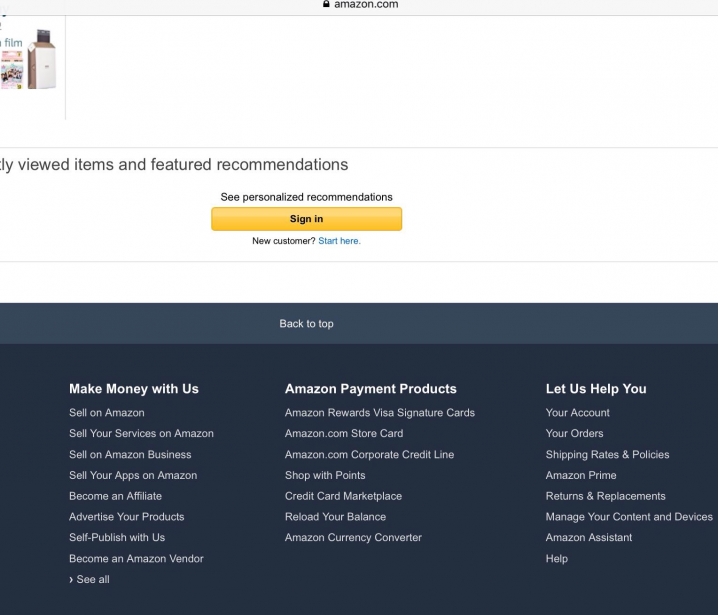Click 'Amazon Payment Products' heading
This screenshot has width=720, height=615.
(x=370, y=389)
